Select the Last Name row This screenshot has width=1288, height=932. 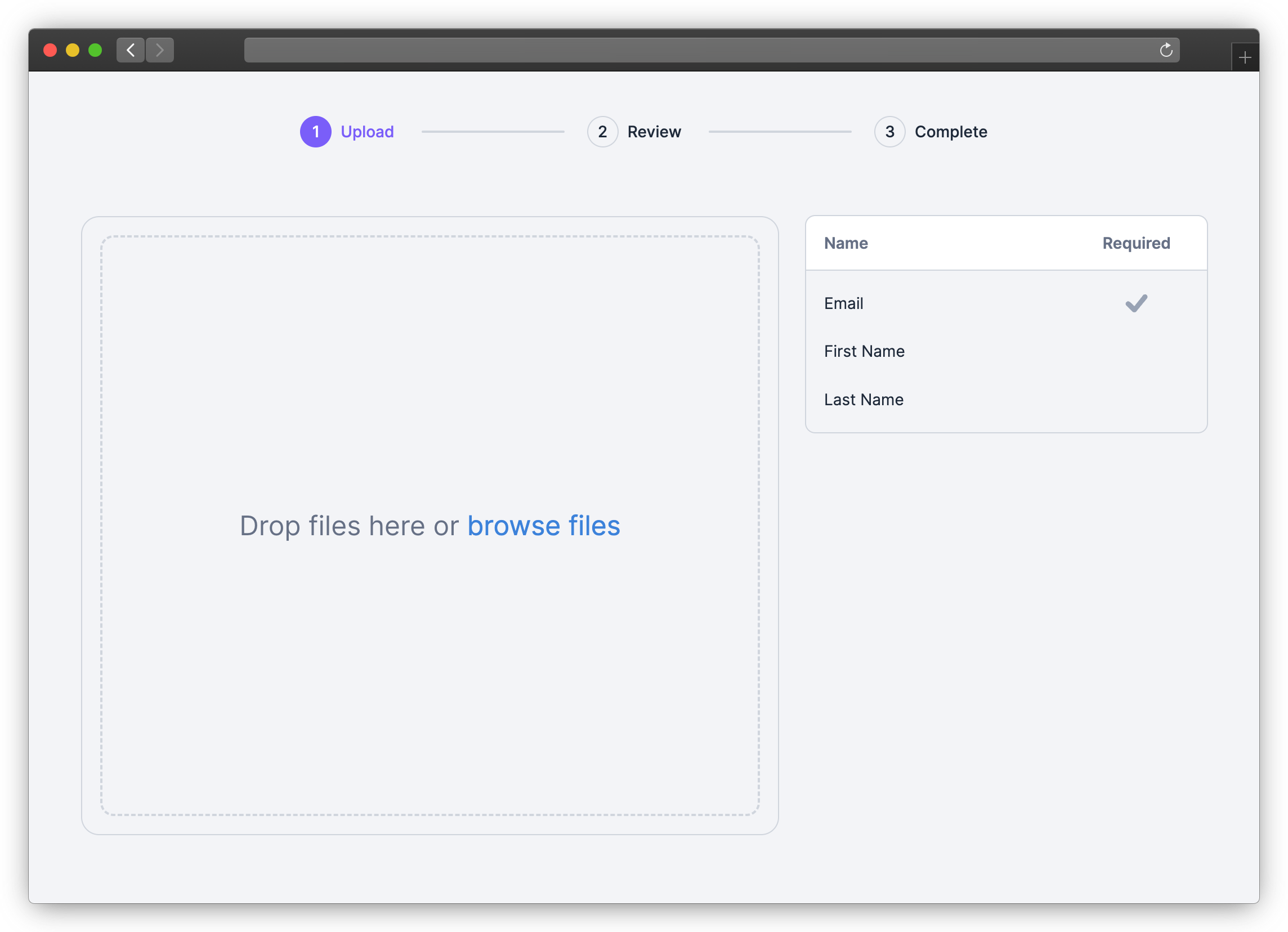pyautogui.click(x=863, y=400)
